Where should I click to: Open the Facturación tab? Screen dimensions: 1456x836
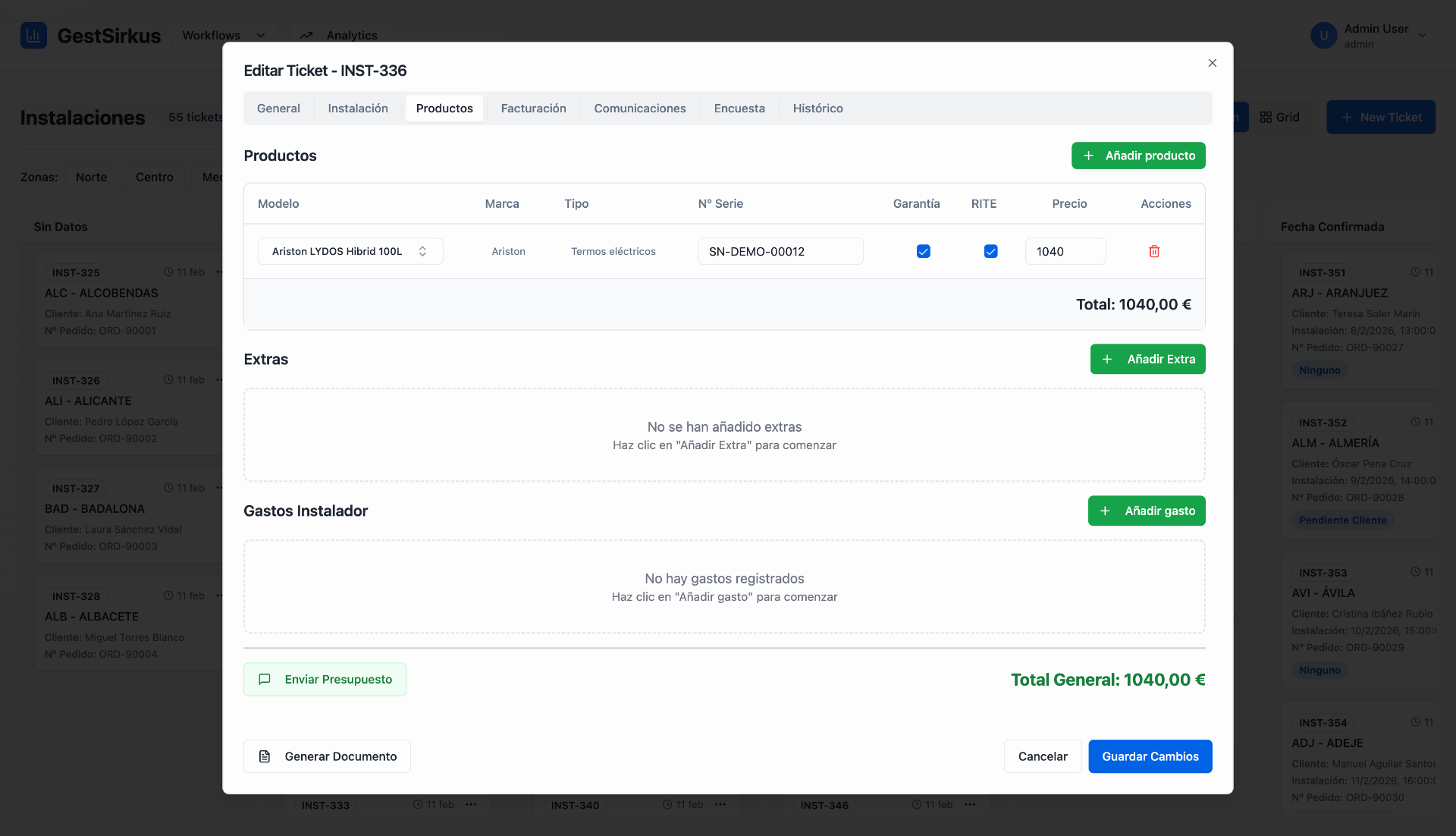[533, 108]
